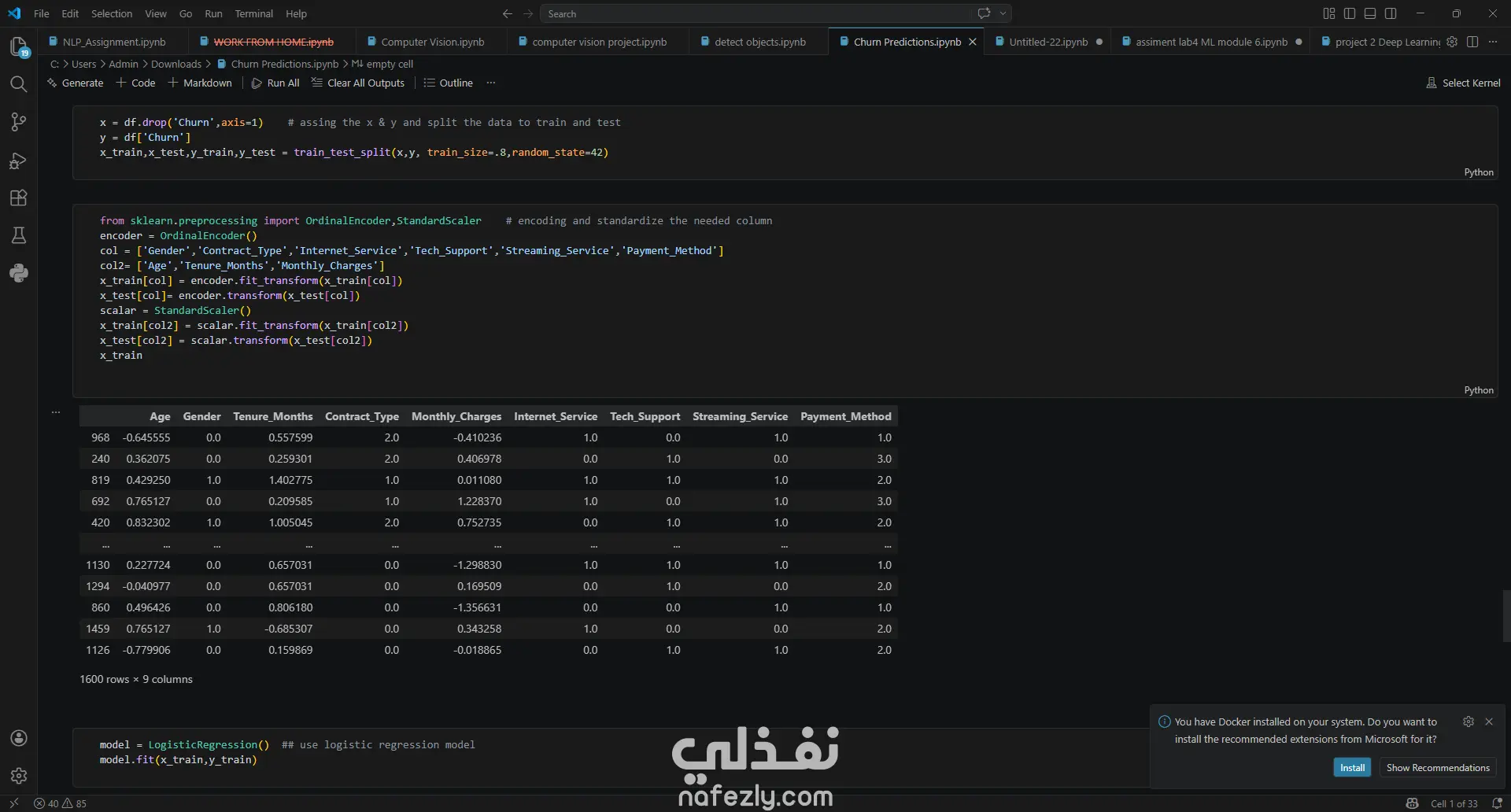This screenshot has height=812, width=1511.
Task: Open notebook editor settings gear
Action: point(1452,42)
